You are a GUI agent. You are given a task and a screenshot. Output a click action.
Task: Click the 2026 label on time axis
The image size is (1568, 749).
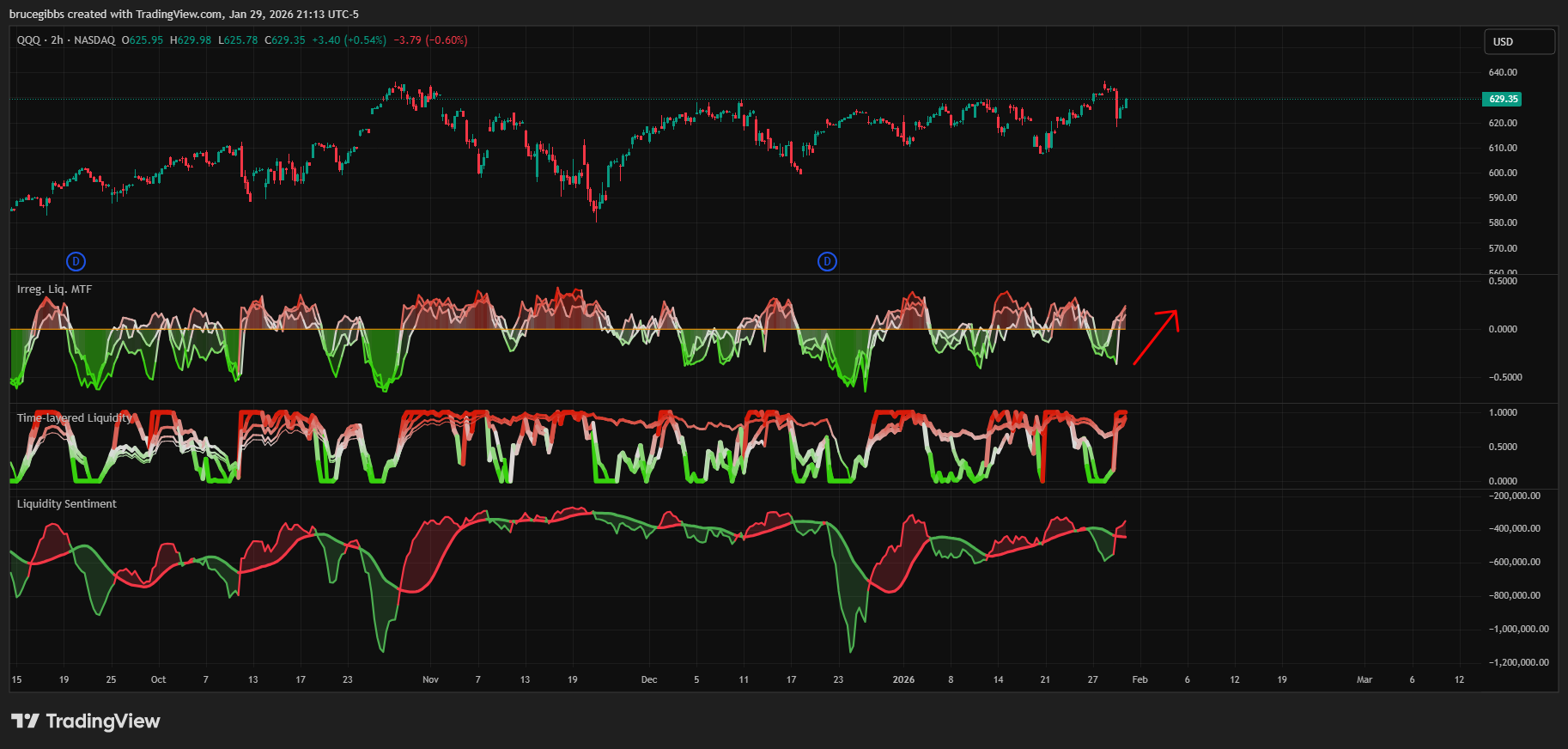(x=903, y=679)
